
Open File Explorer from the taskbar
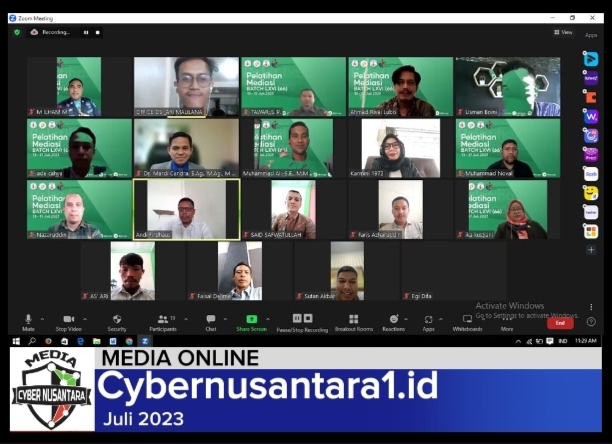coord(96,341)
